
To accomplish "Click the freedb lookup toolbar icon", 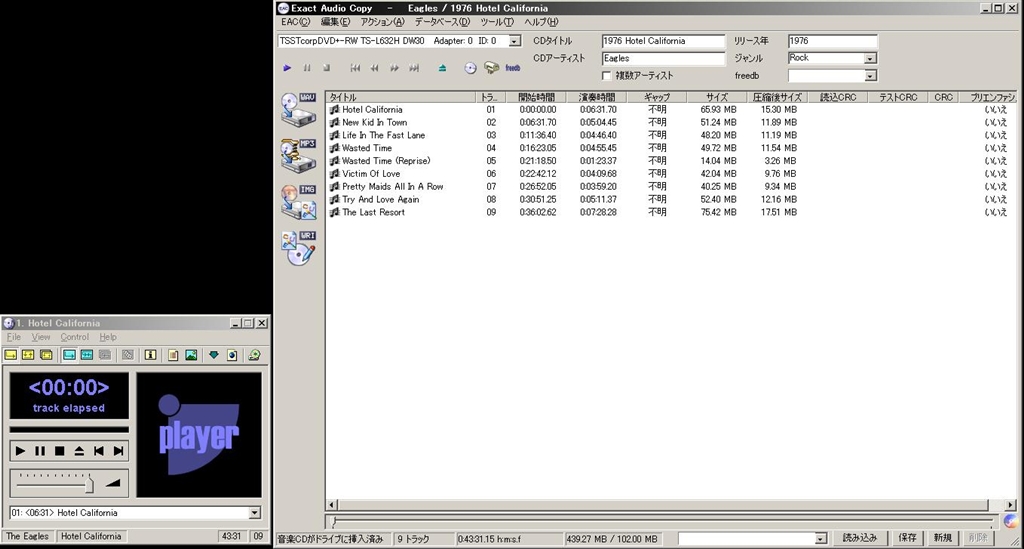I will click(513, 68).
